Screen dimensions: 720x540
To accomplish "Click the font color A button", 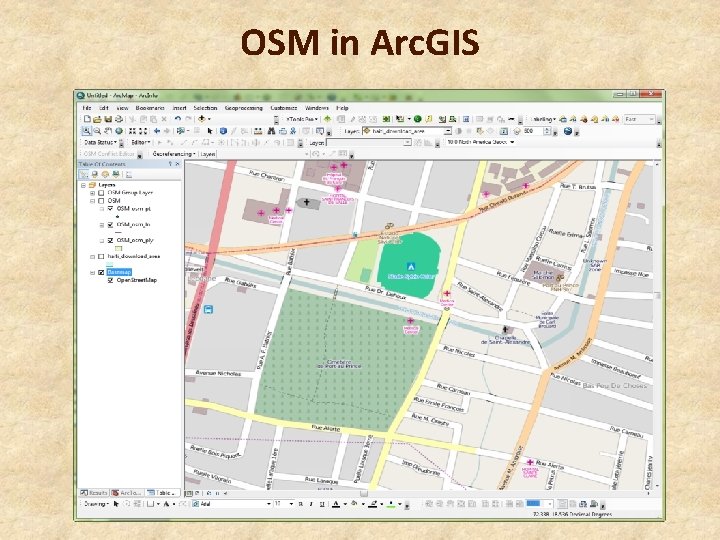I will [x=336, y=504].
